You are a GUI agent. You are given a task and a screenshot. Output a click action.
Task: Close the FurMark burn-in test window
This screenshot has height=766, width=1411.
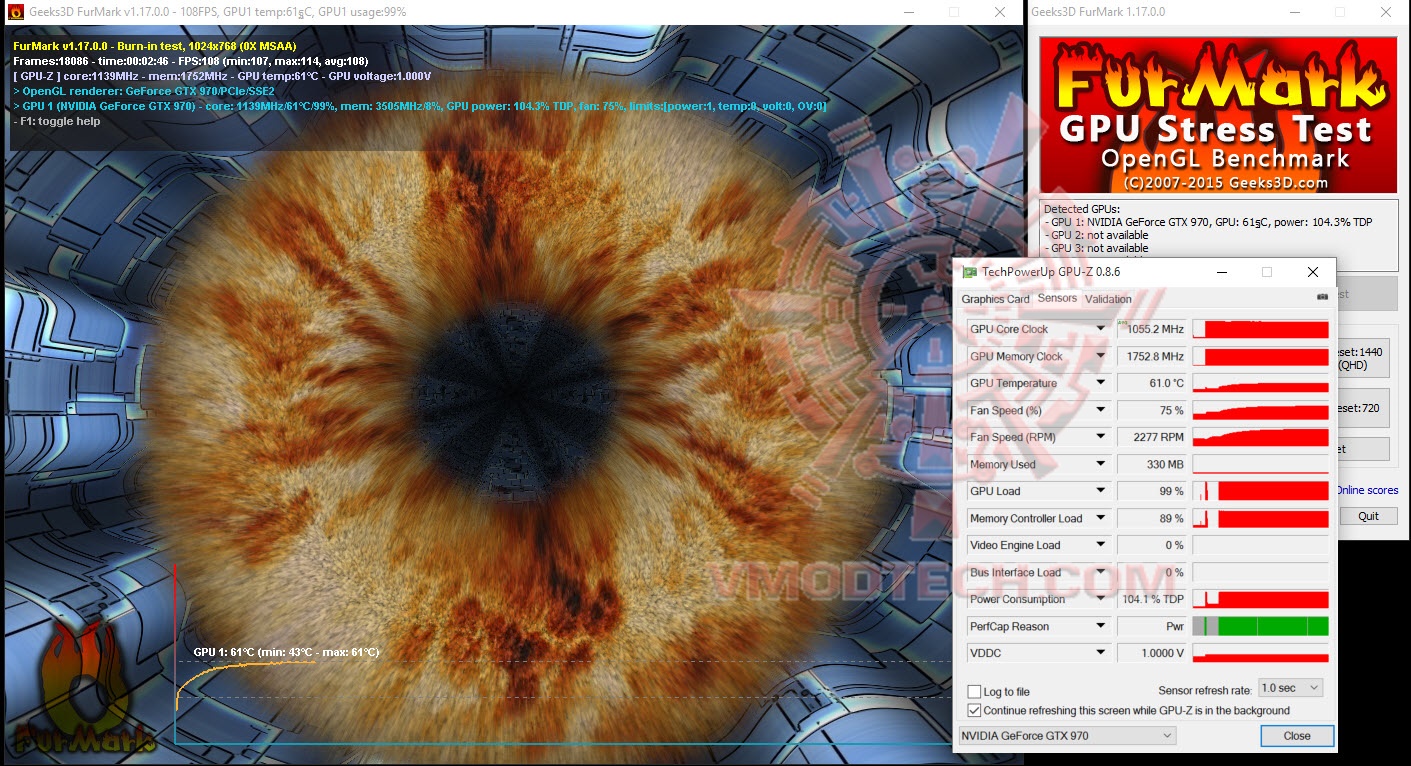click(x=999, y=12)
